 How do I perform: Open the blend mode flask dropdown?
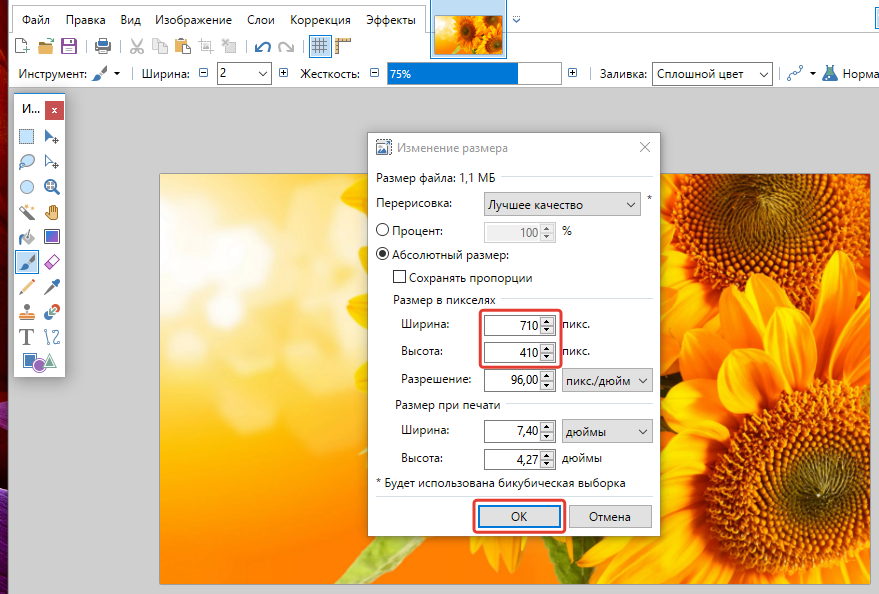[830, 73]
